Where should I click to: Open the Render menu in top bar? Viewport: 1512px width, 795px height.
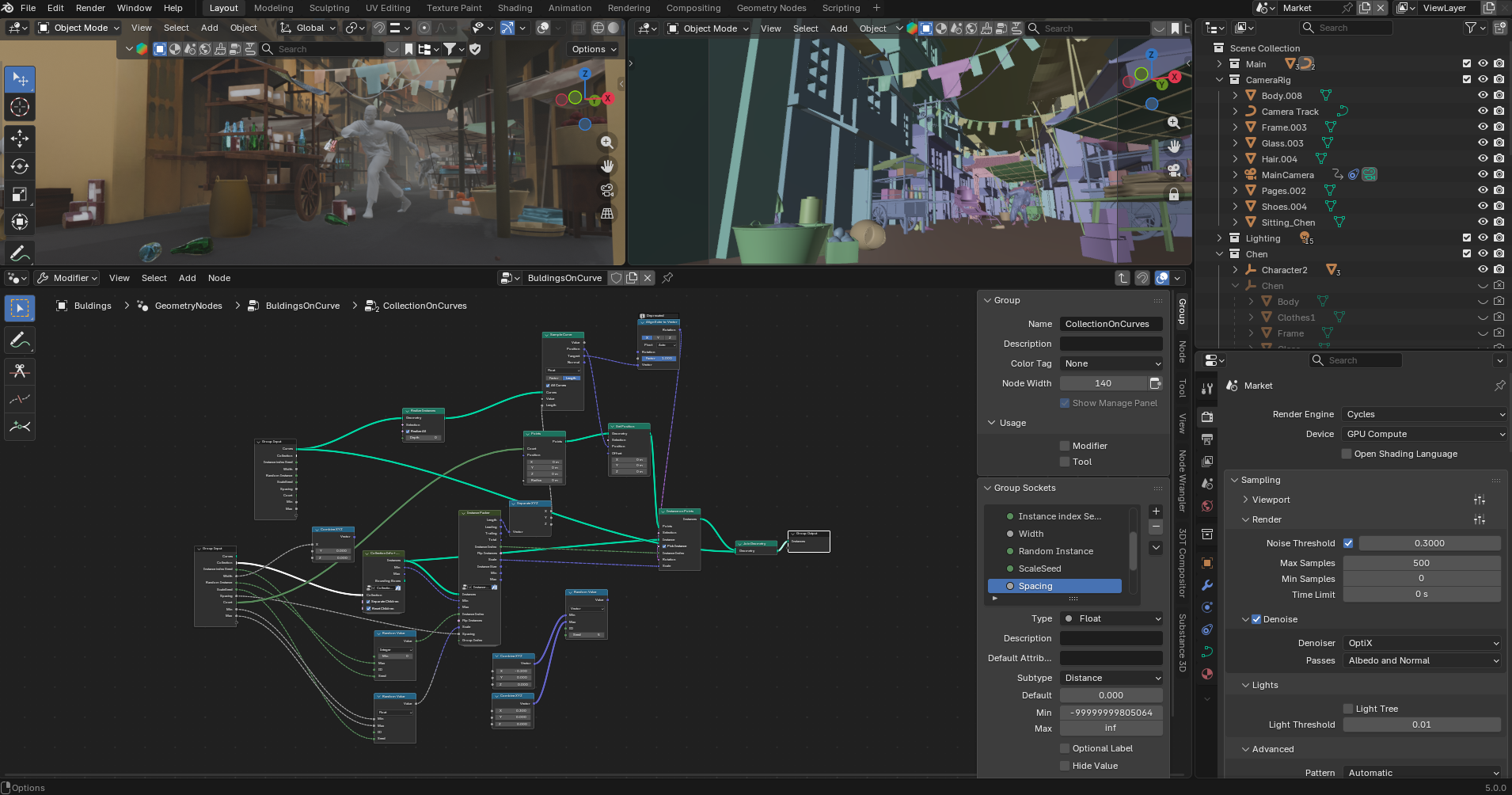pos(90,8)
